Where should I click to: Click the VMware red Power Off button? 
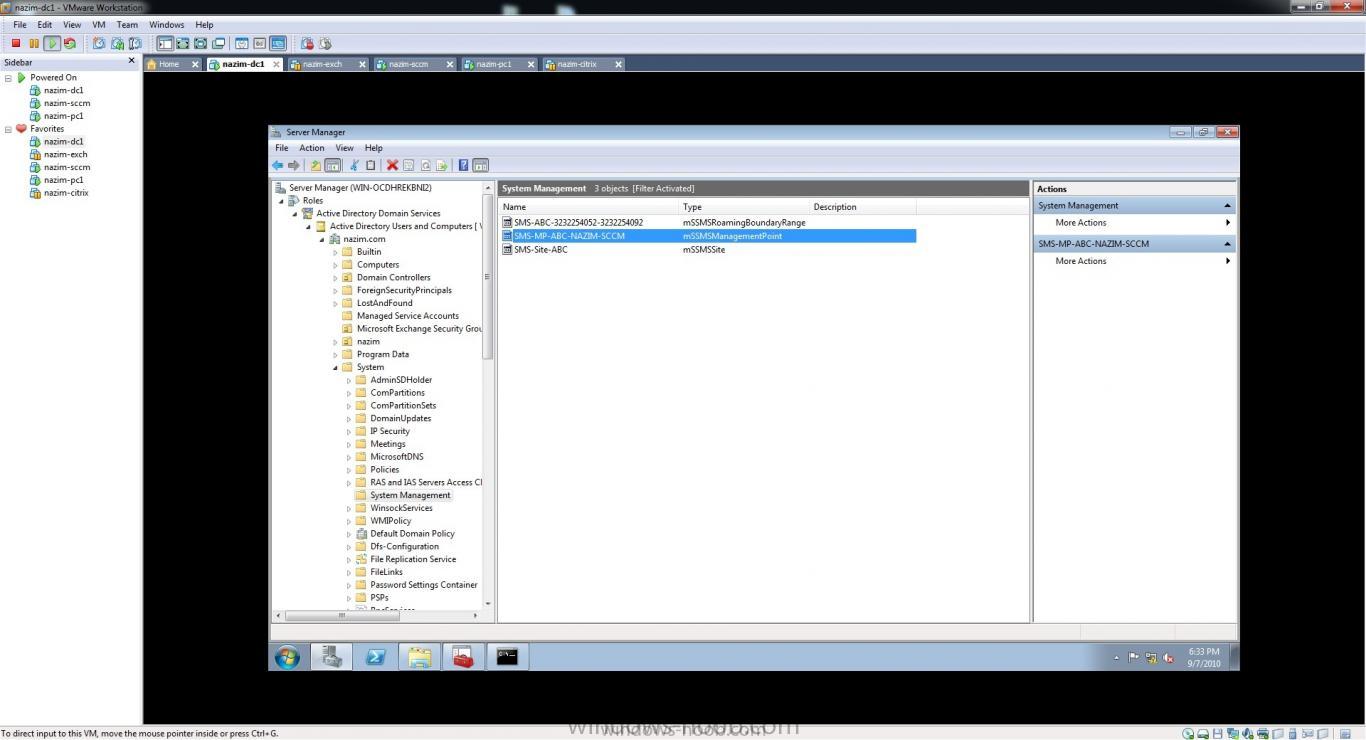pyautogui.click(x=16, y=43)
